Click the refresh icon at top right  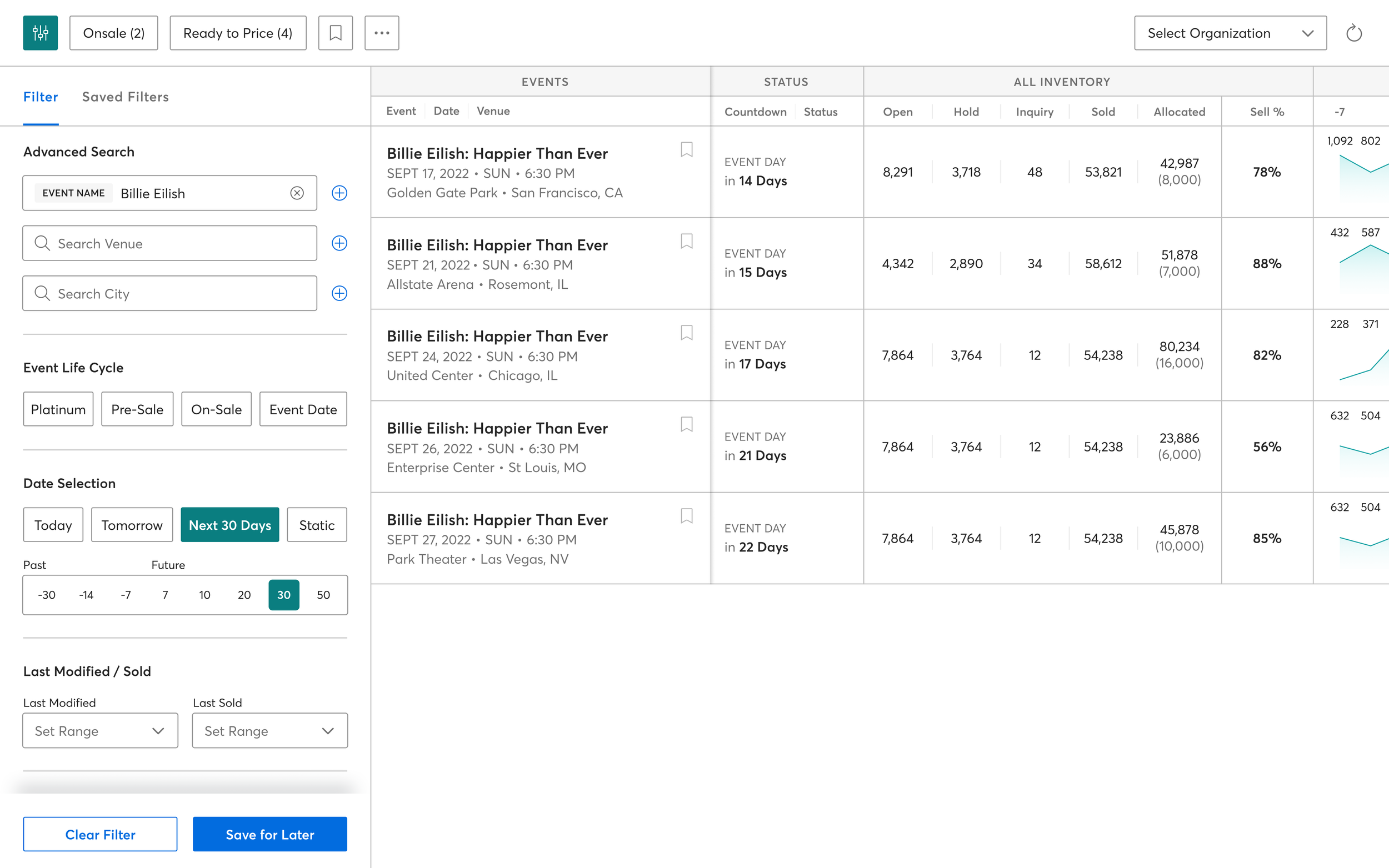[x=1353, y=33]
